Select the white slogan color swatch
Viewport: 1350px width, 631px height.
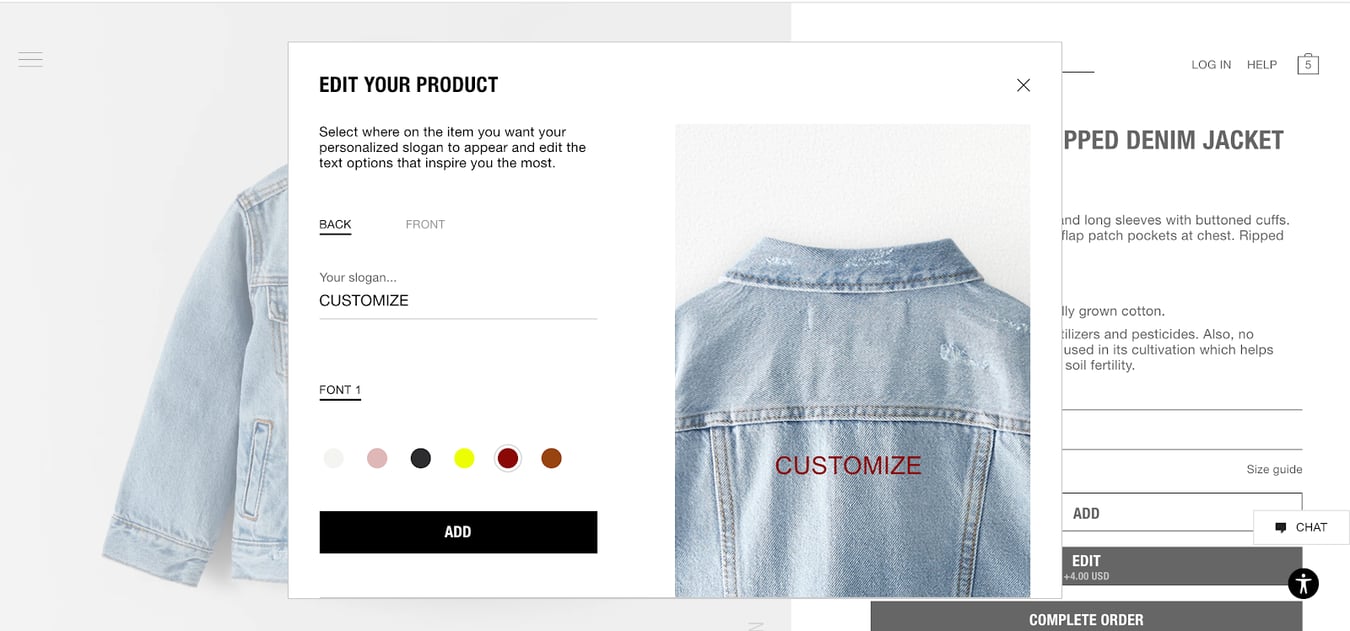[x=333, y=458]
